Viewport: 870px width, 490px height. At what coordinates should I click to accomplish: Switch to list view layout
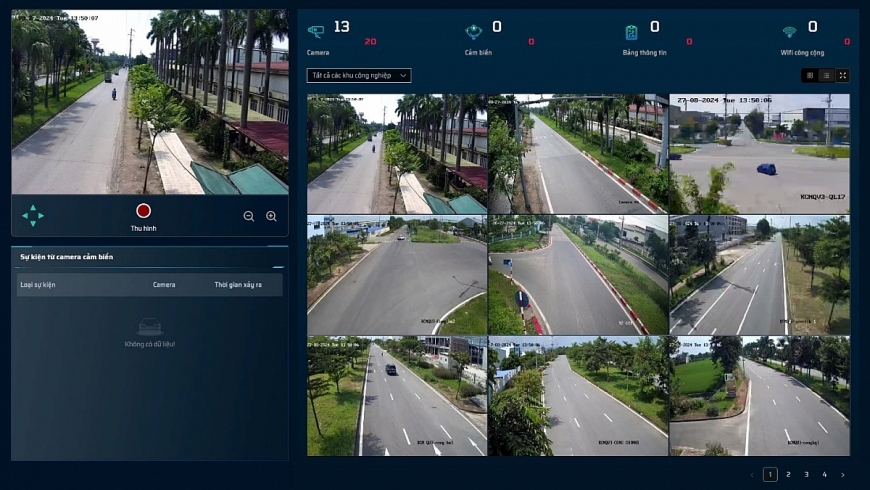tap(826, 75)
